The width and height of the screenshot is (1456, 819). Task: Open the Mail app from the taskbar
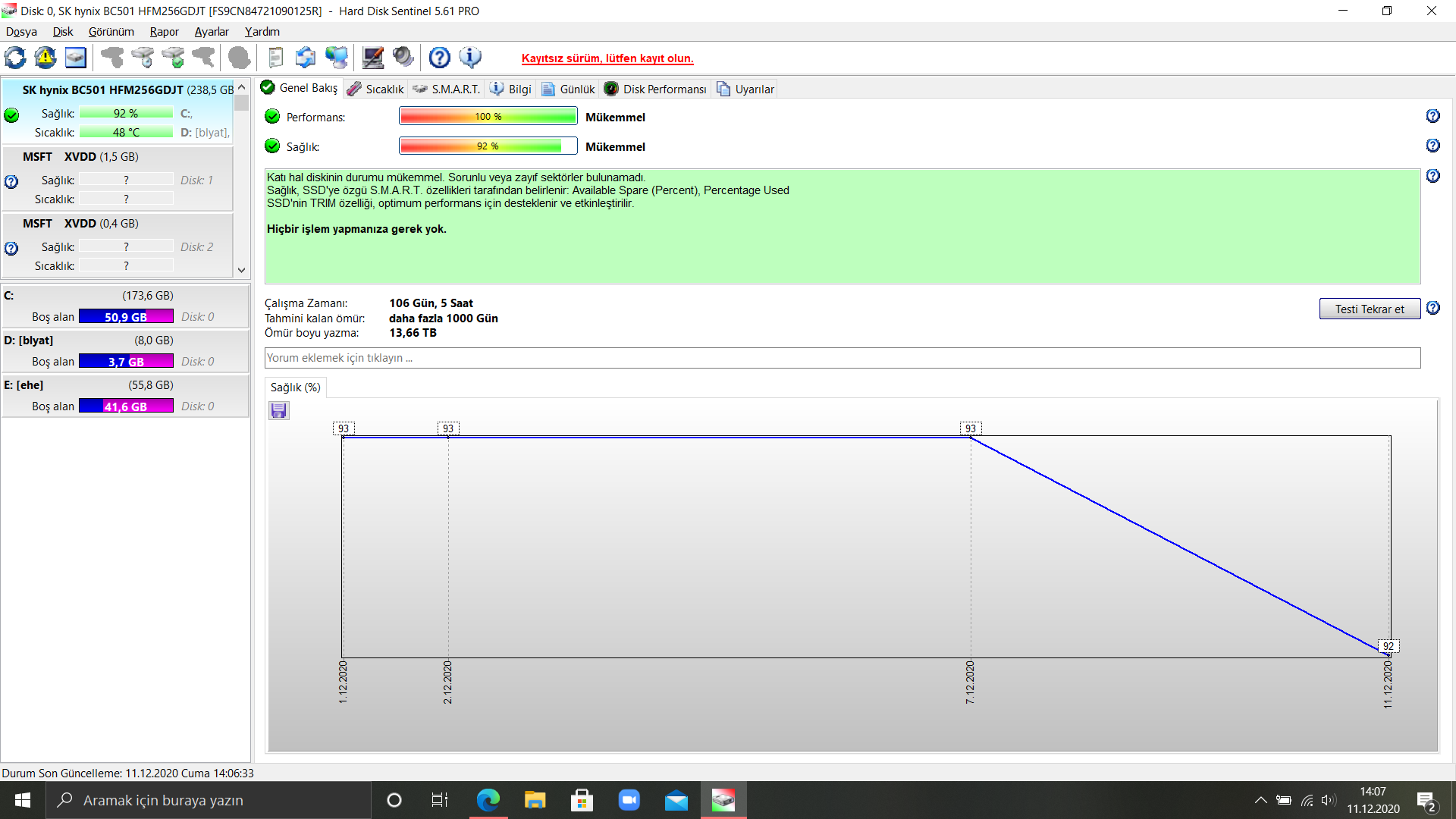tap(676, 800)
